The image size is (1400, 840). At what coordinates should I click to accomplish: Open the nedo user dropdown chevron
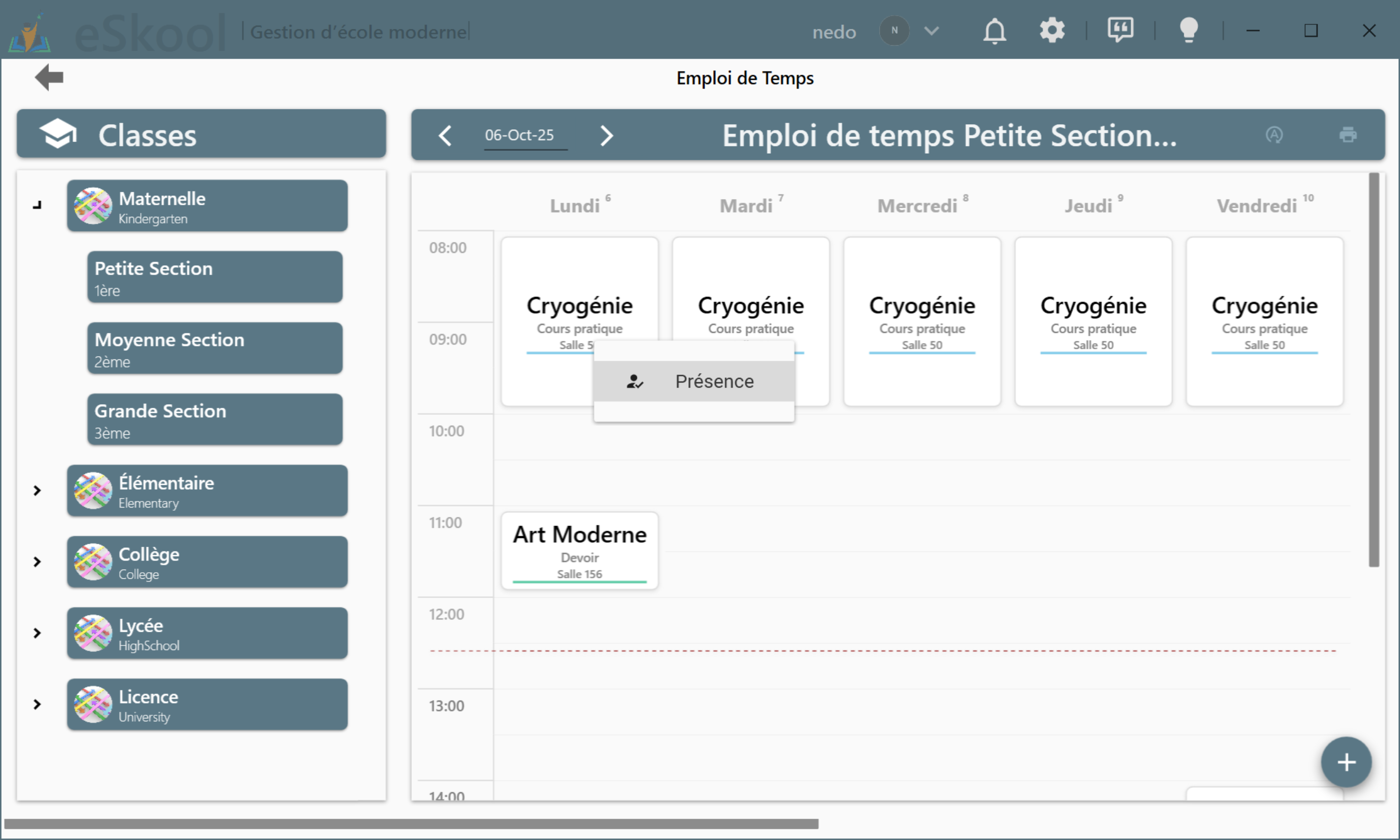(932, 31)
